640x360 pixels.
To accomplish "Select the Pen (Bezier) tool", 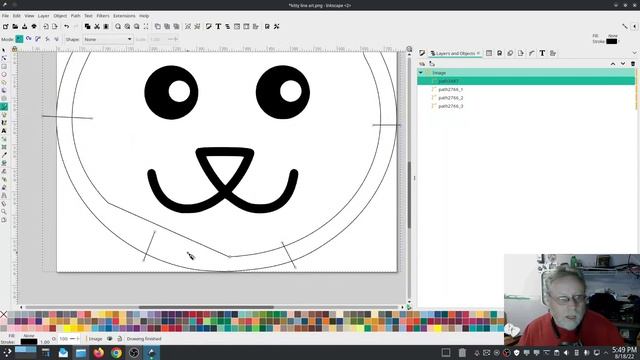I will [x=4, y=107].
